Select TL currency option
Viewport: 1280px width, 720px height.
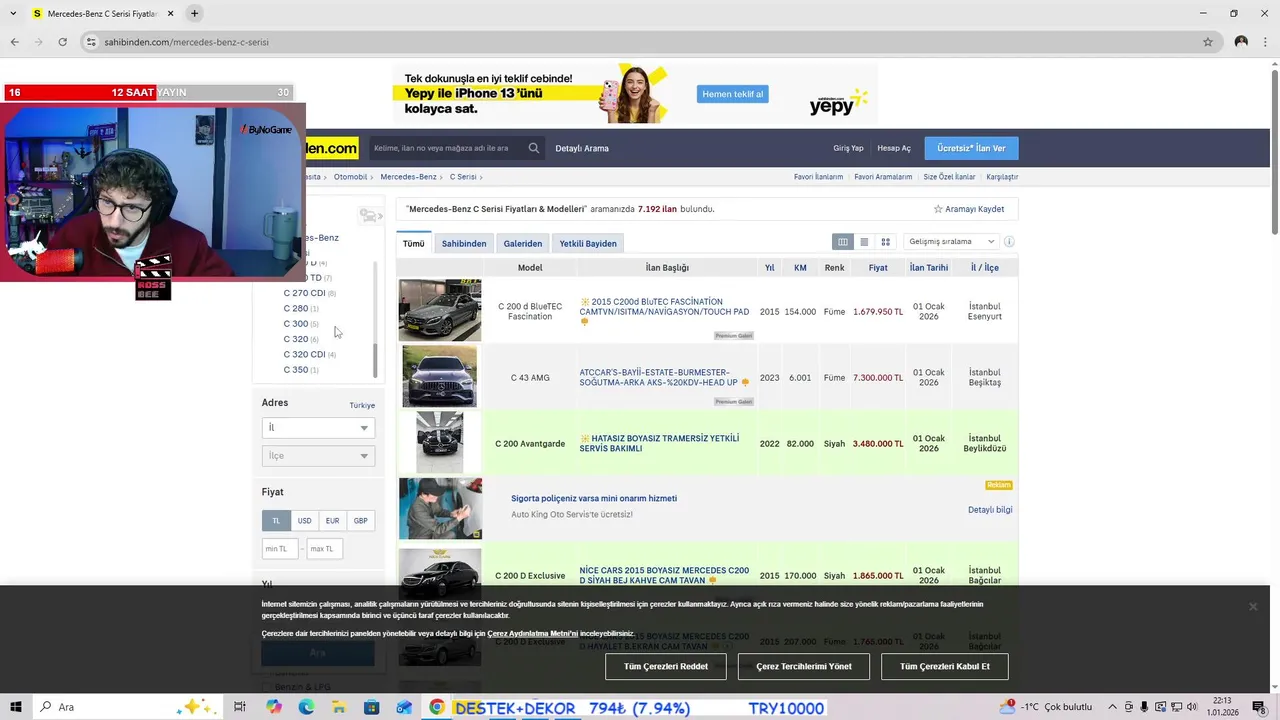tap(276, 521)
